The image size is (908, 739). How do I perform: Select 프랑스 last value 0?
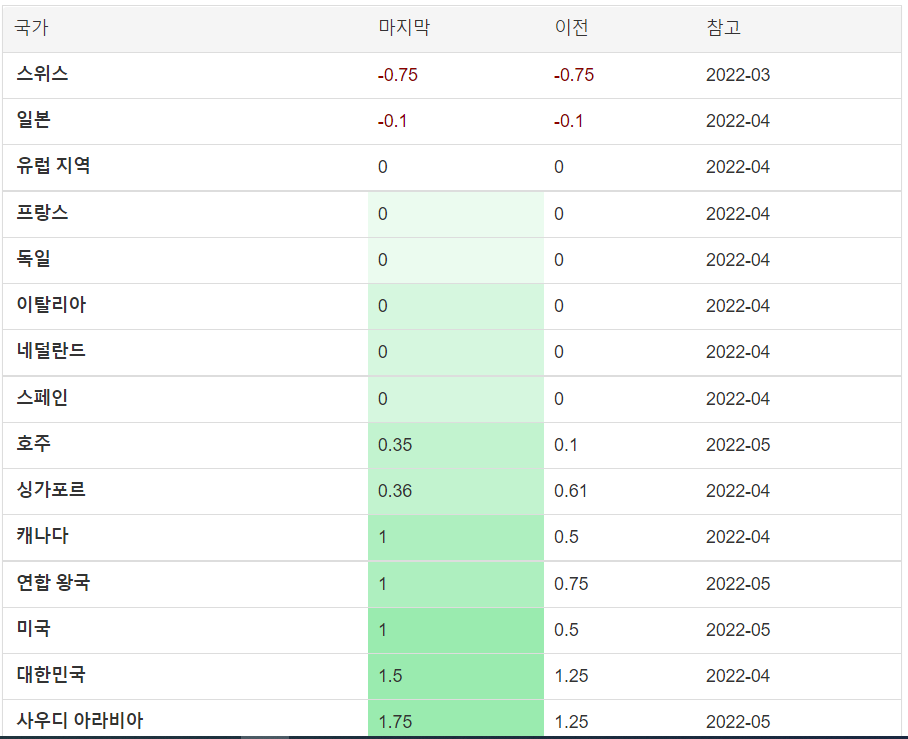pyautogui.click(x=383, y=214)
